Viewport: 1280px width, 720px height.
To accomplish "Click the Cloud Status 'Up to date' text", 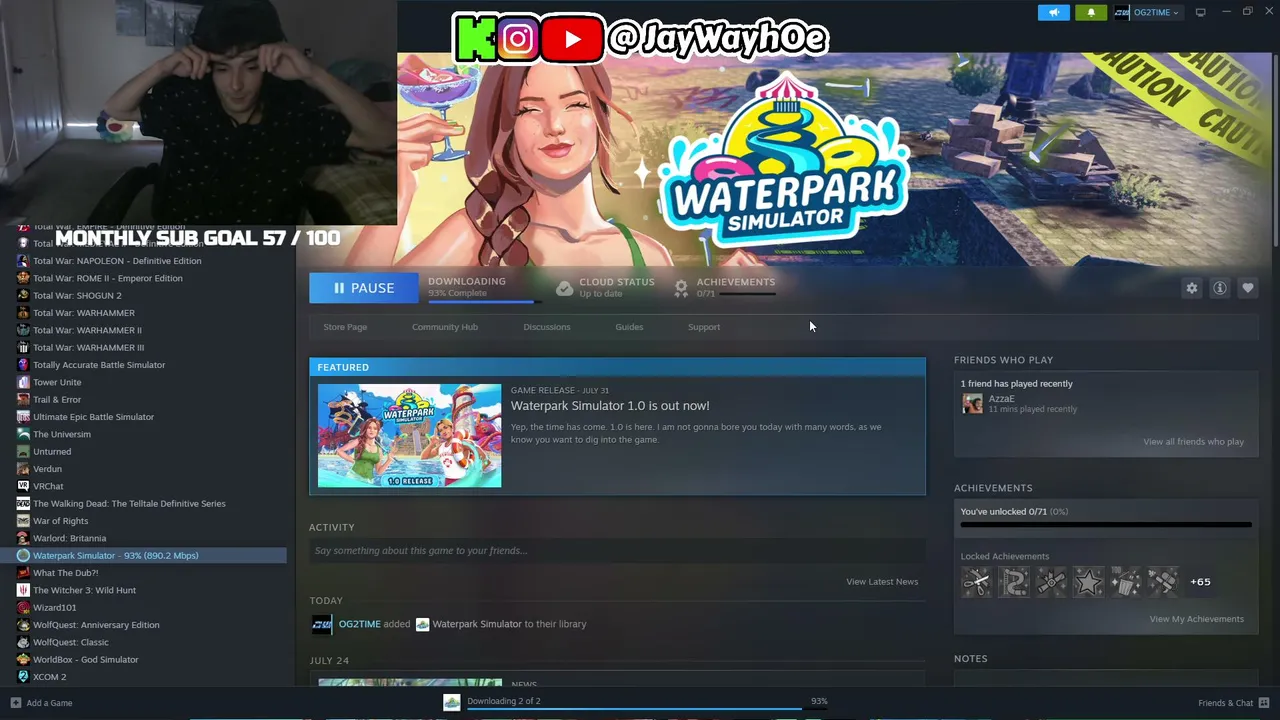I will [600, 294].
